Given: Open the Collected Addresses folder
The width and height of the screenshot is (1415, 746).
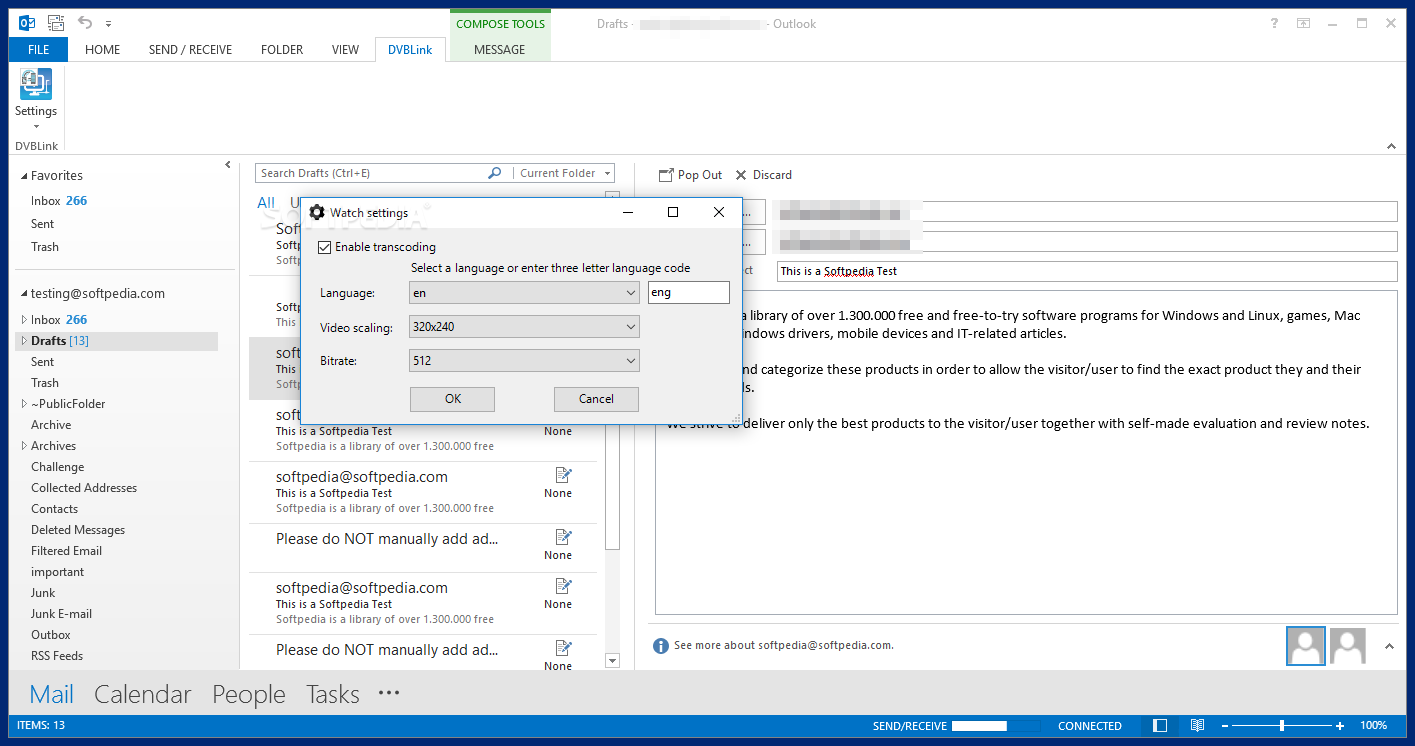Looking at the screenshot, I should point(84,488).
